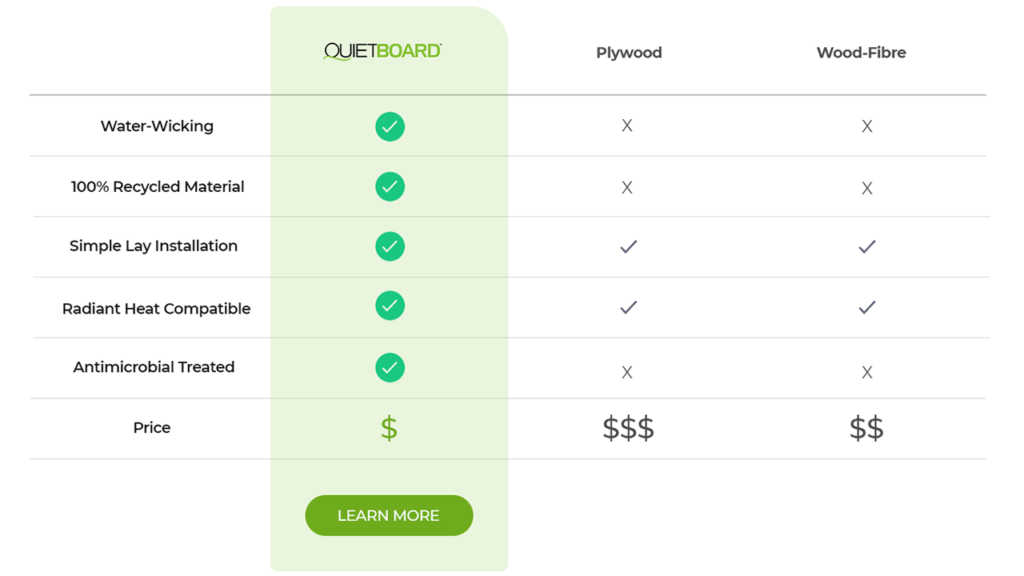Select the Plywood column header
Screen dimensions: 1024x576
pyautogui.click(x=629, y=52)
